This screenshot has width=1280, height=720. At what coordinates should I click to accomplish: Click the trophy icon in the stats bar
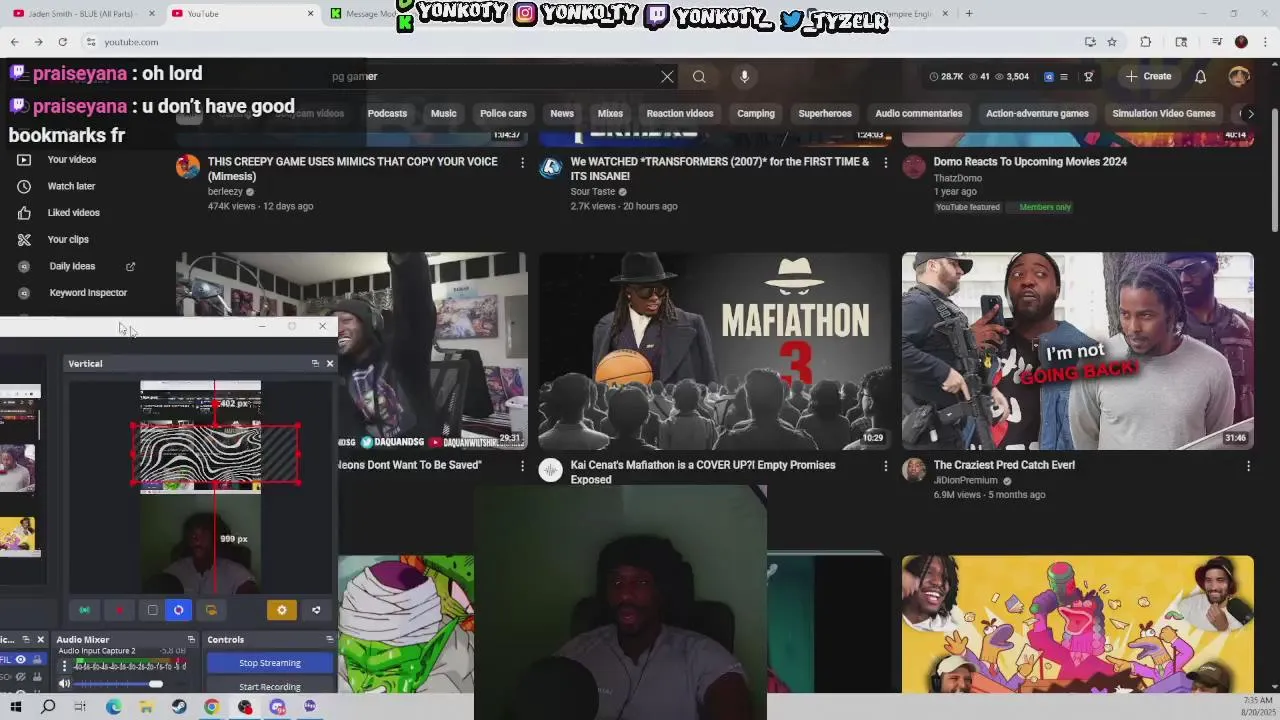coord(1089,76)
